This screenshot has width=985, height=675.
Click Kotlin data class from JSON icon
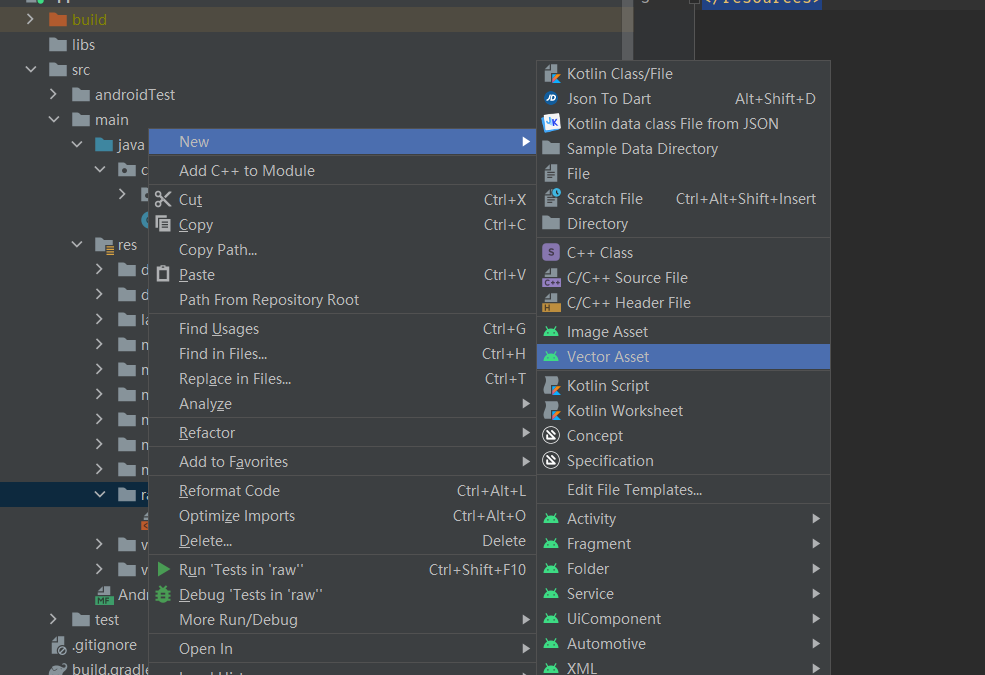(552, 123)
